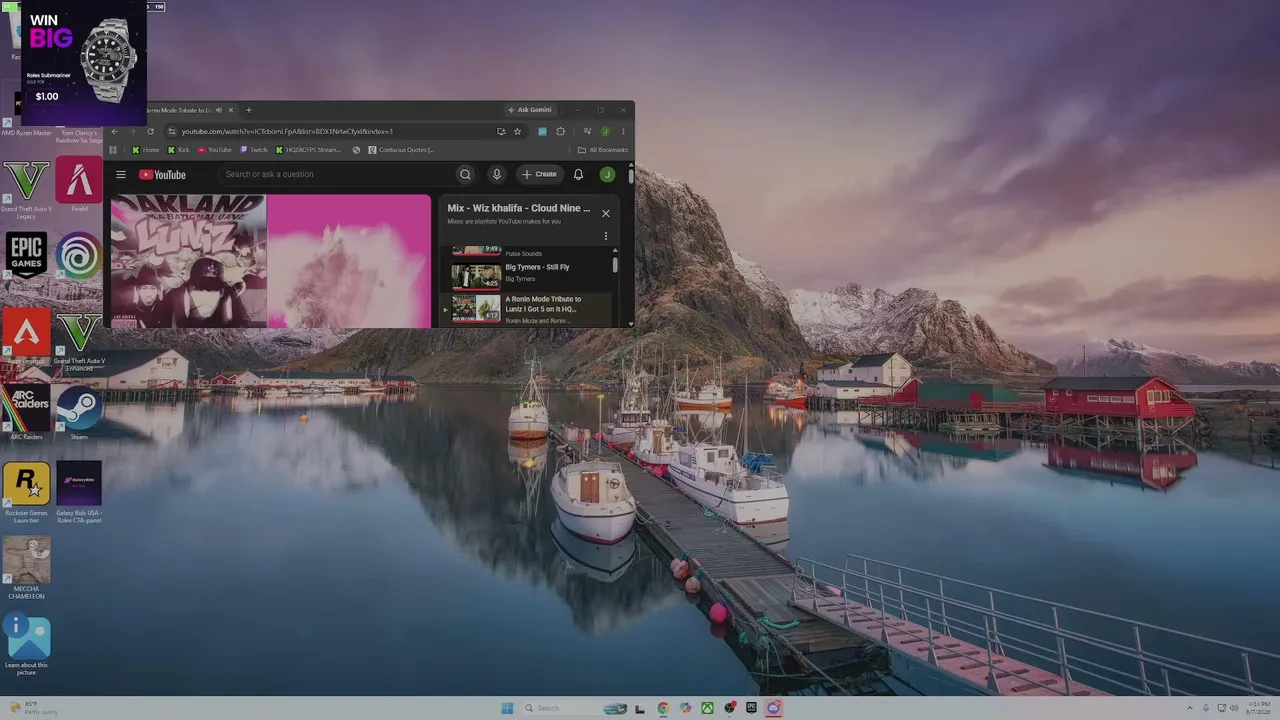Start voice search with the microphone icon

[x=496, y=174]
